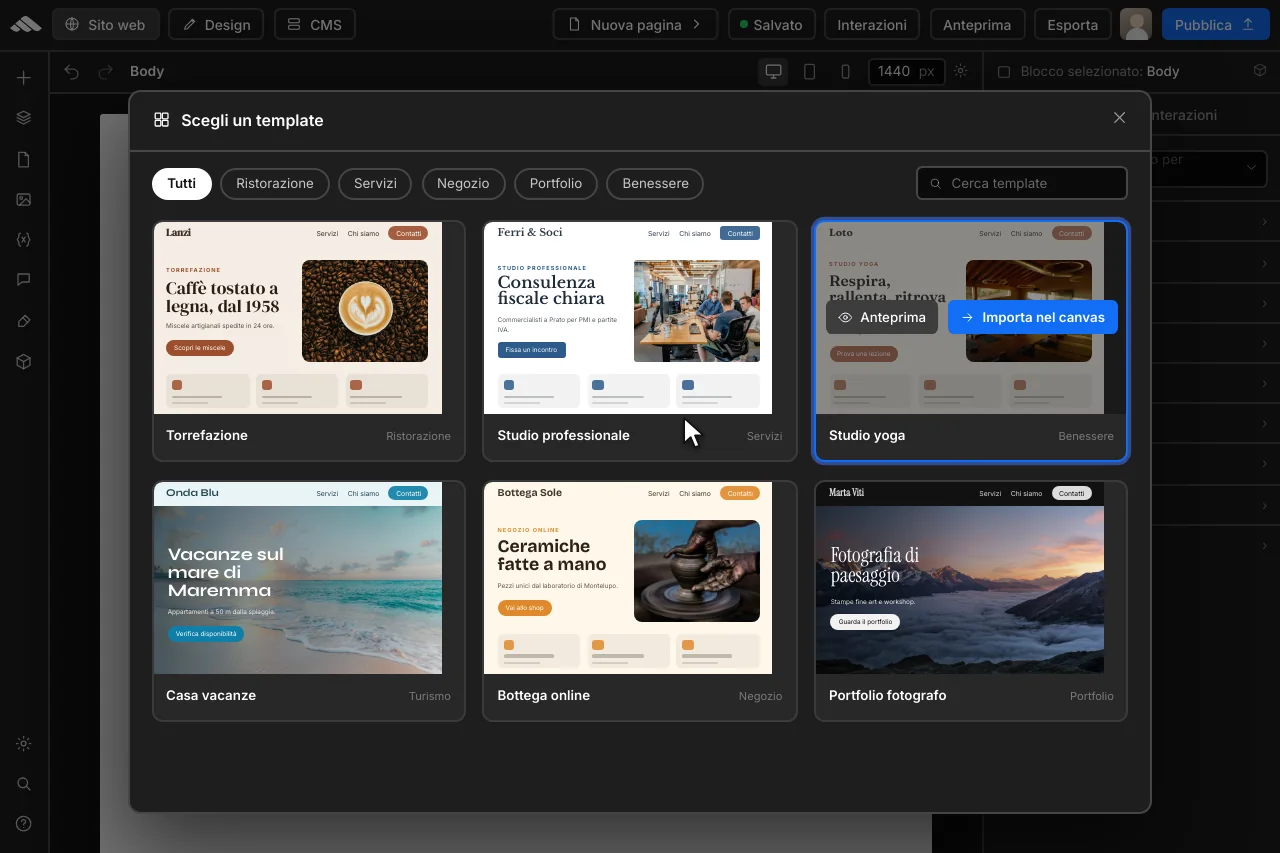Switch to Design mode
This screenshot has height=853, width=1280.
click(x=216, y=25)
